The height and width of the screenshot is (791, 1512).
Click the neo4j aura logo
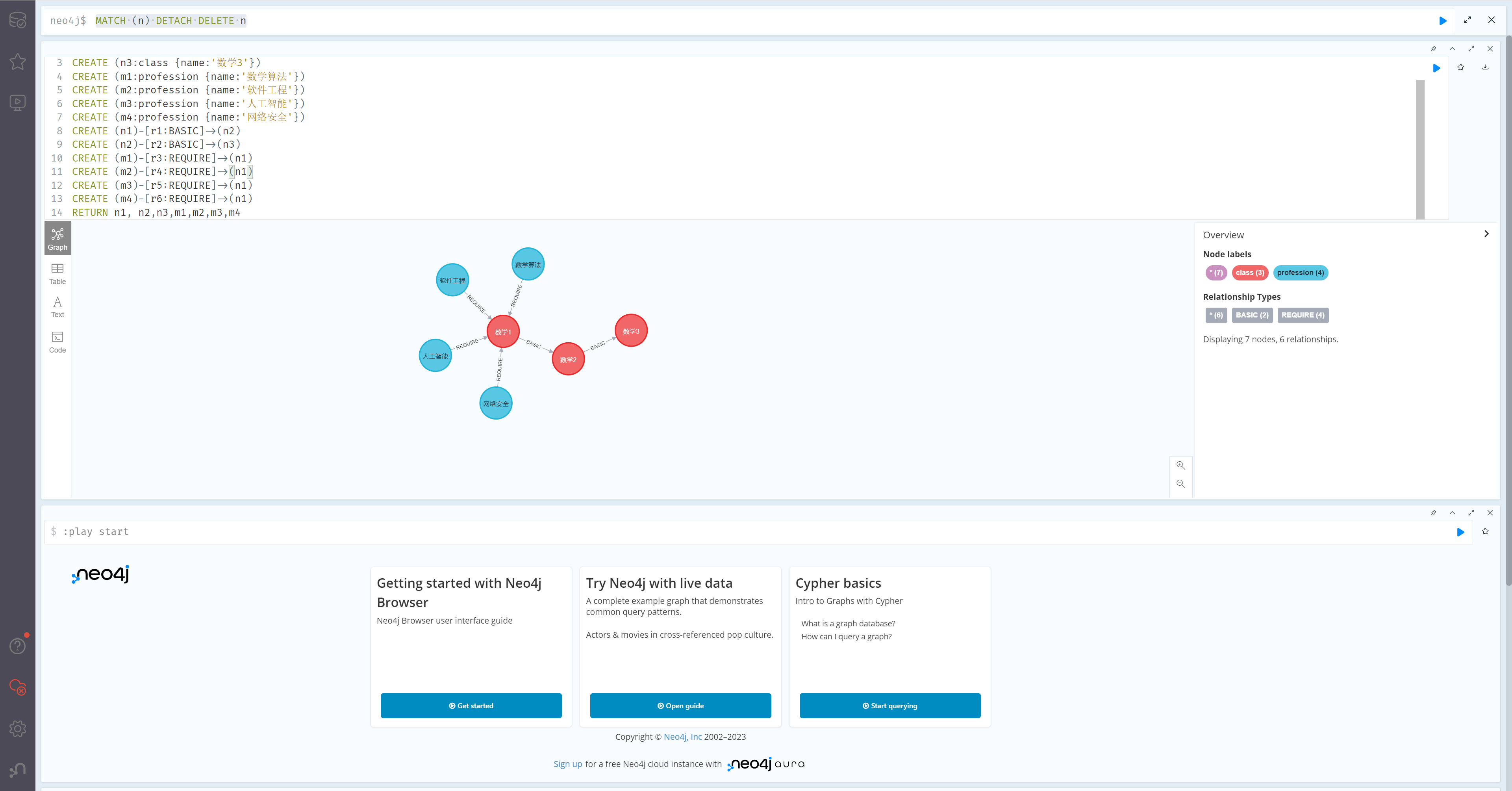tap(766, 764)
